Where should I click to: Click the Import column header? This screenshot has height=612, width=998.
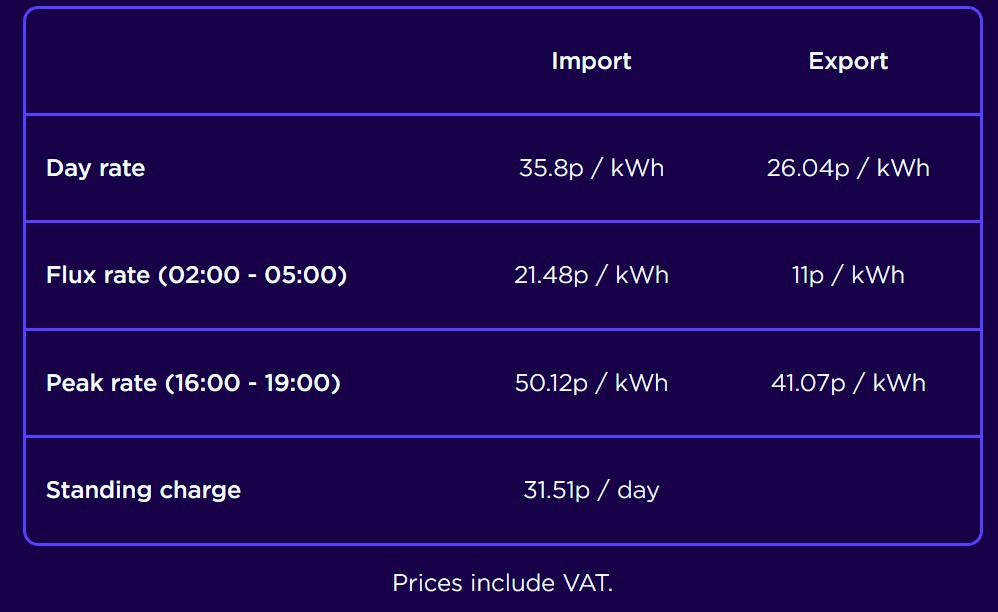tap(591, 62)
